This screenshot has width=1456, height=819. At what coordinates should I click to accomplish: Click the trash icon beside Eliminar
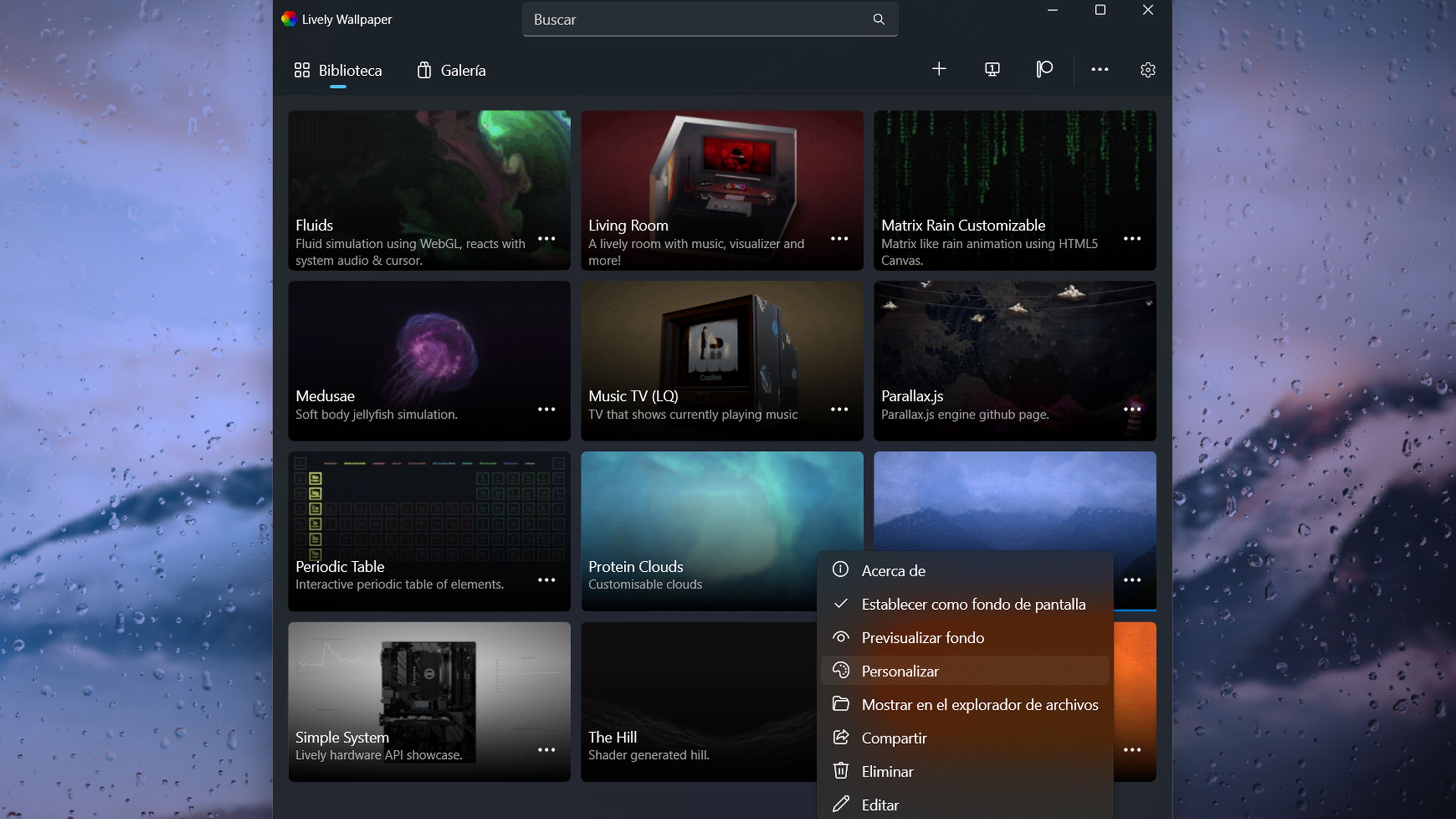click(x=841, y=771)
